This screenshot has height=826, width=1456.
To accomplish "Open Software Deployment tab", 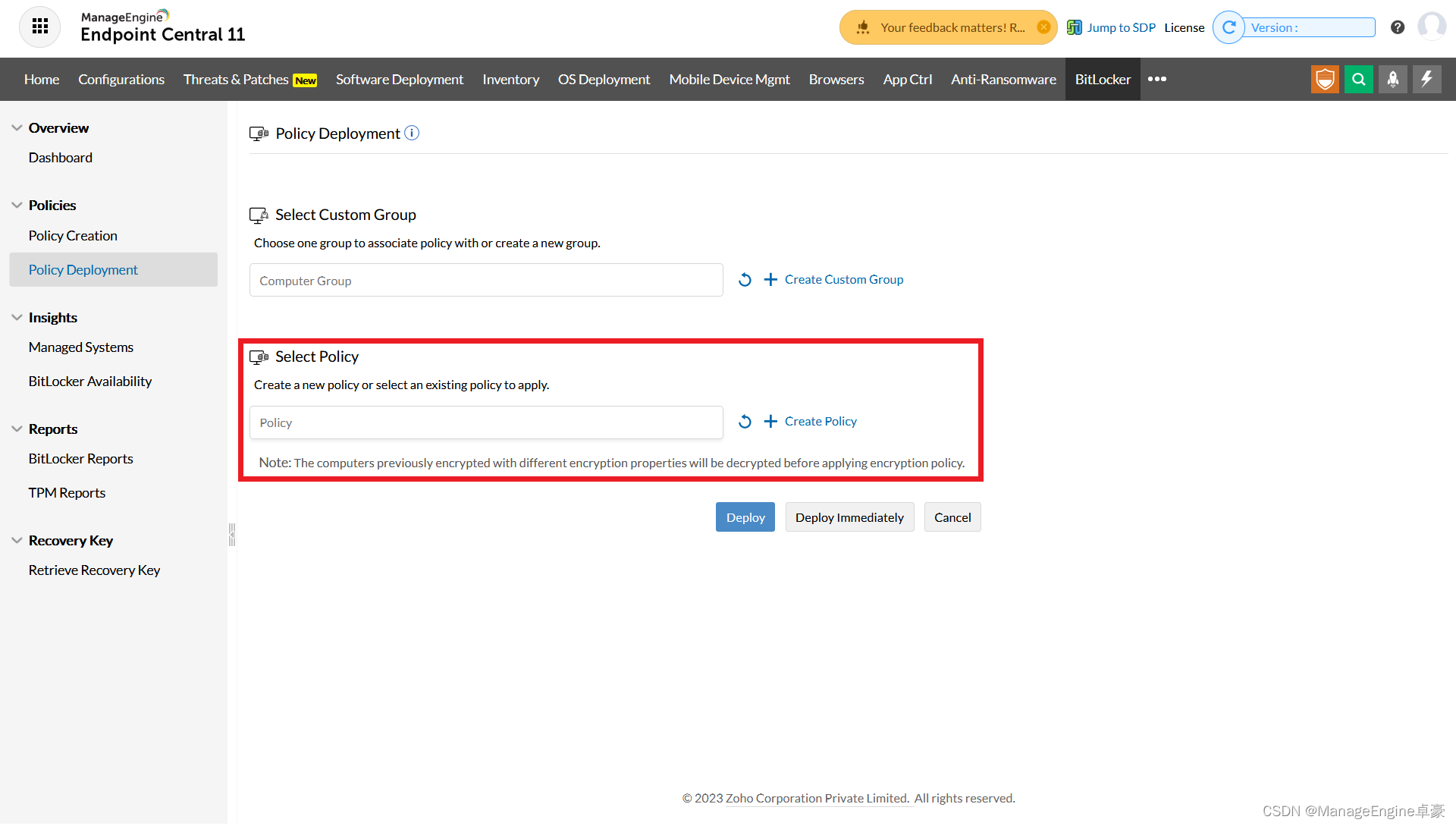I will click(x=400, y=79).
